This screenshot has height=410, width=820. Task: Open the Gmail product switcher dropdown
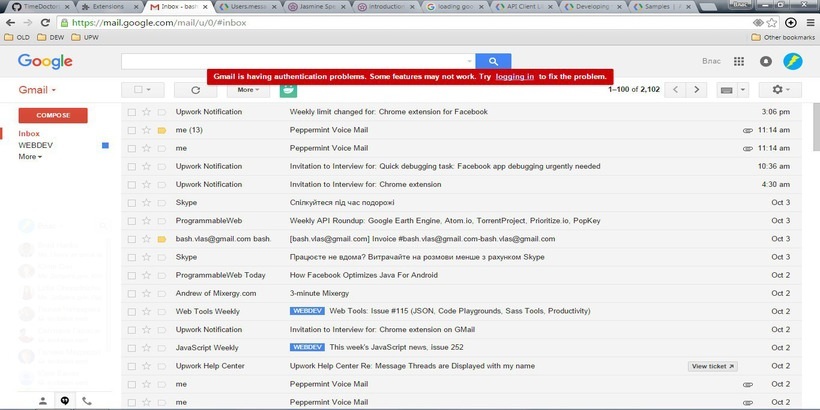click(x=38, y=90)
